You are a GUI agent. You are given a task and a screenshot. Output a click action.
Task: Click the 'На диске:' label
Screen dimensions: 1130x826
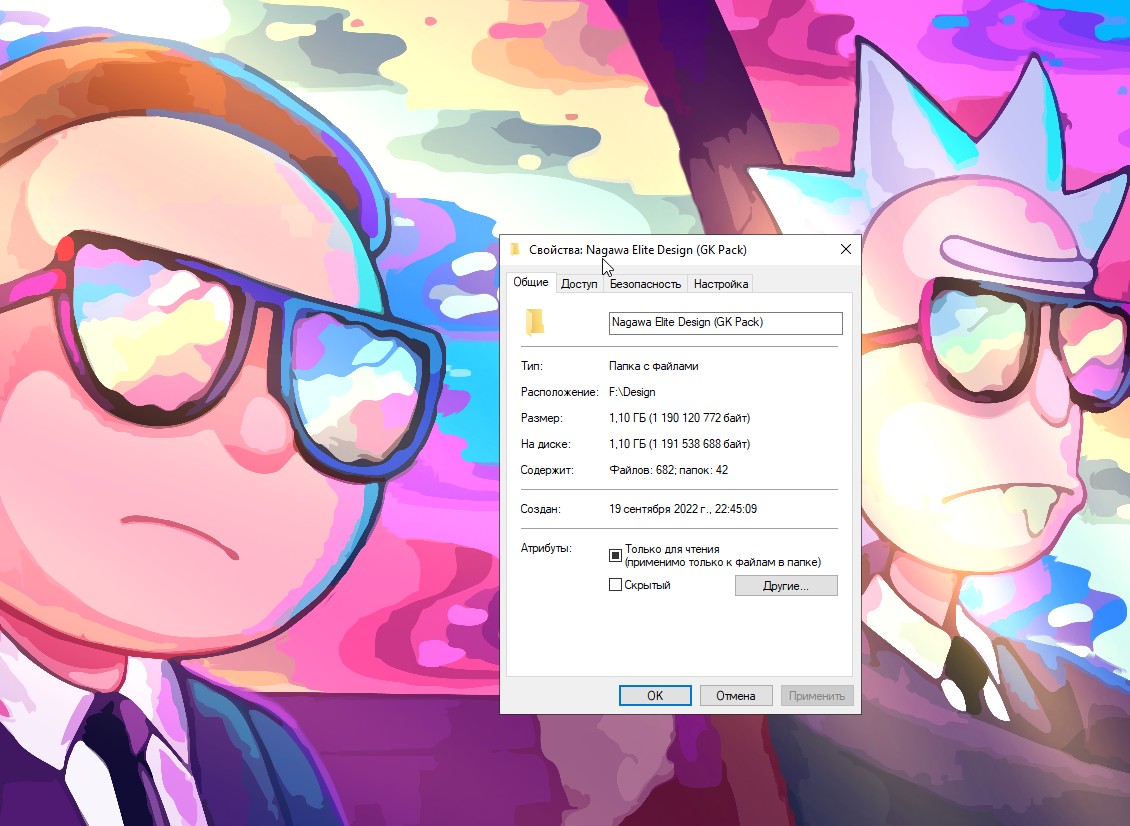(546, 444)
